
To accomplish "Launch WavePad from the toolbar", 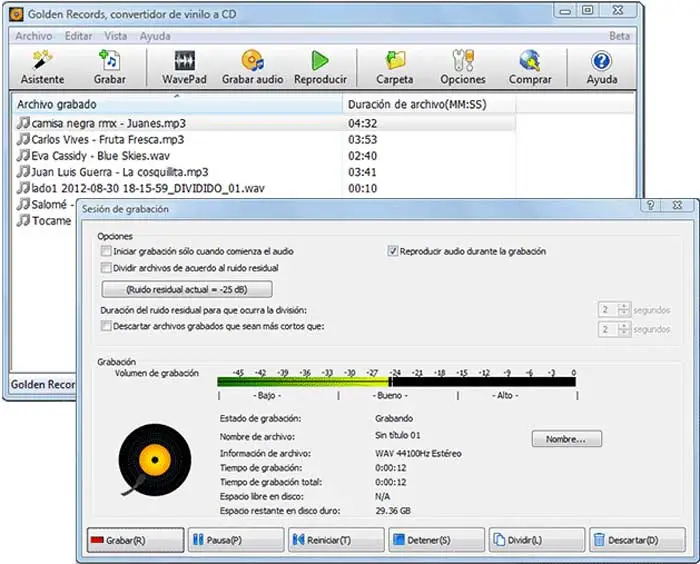I will point(184,67).
